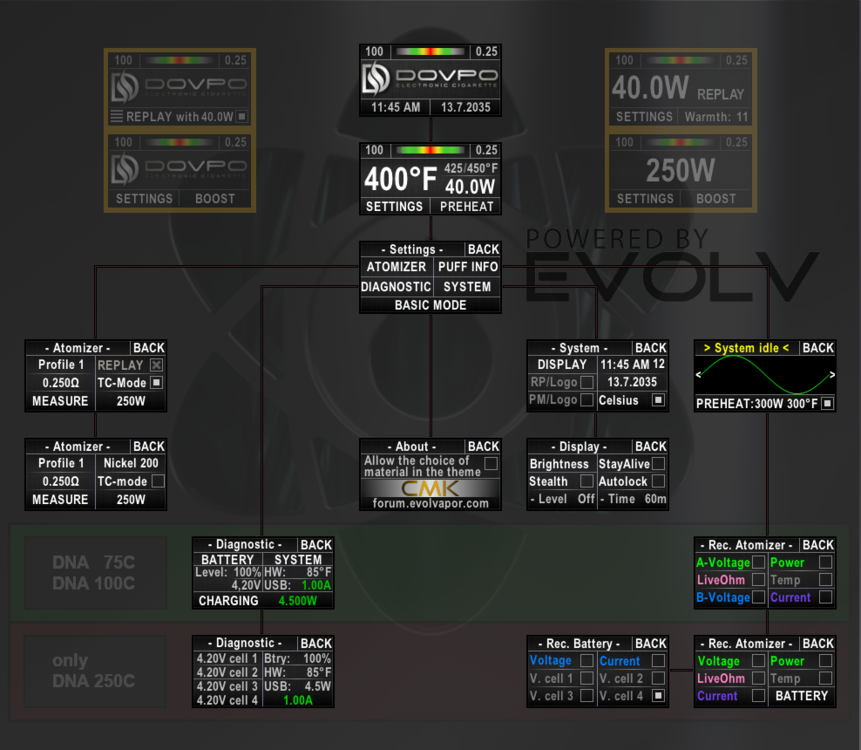
Task: Click the faded 250W power readout
Action: click(680, 170)
